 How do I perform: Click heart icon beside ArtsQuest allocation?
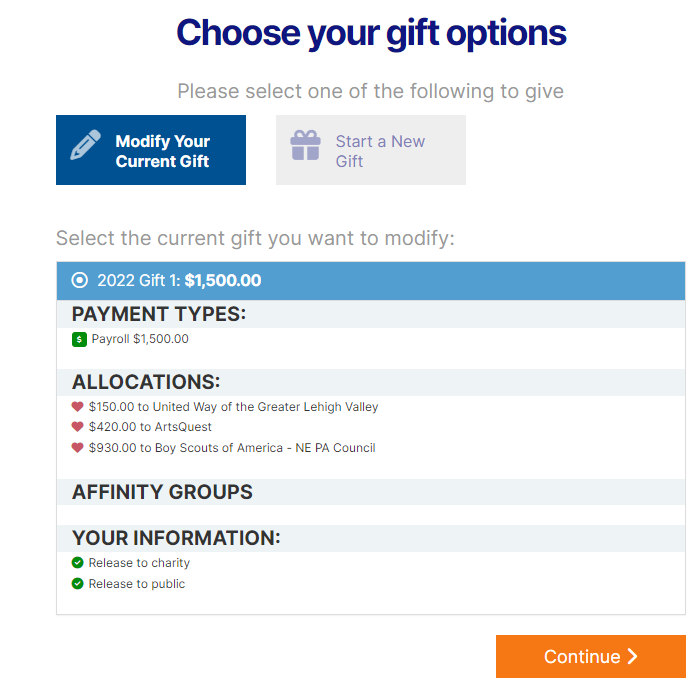tap(78, 427)
